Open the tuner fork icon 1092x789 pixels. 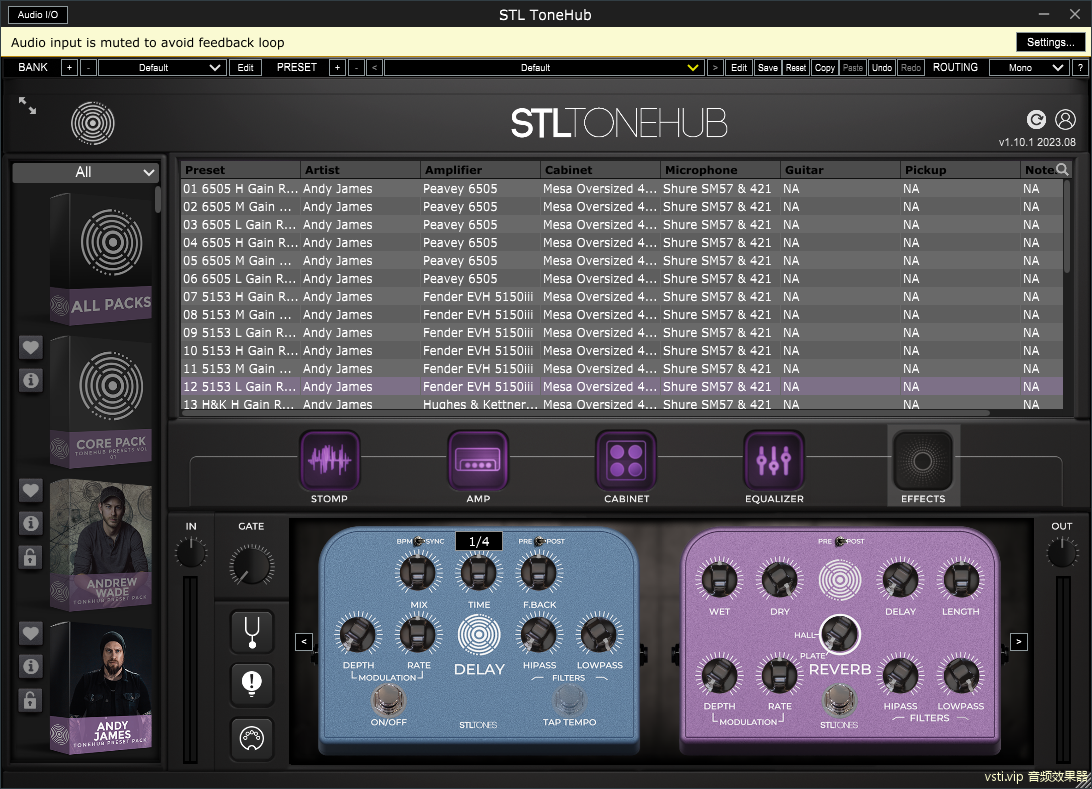click(x=252, y=631)
